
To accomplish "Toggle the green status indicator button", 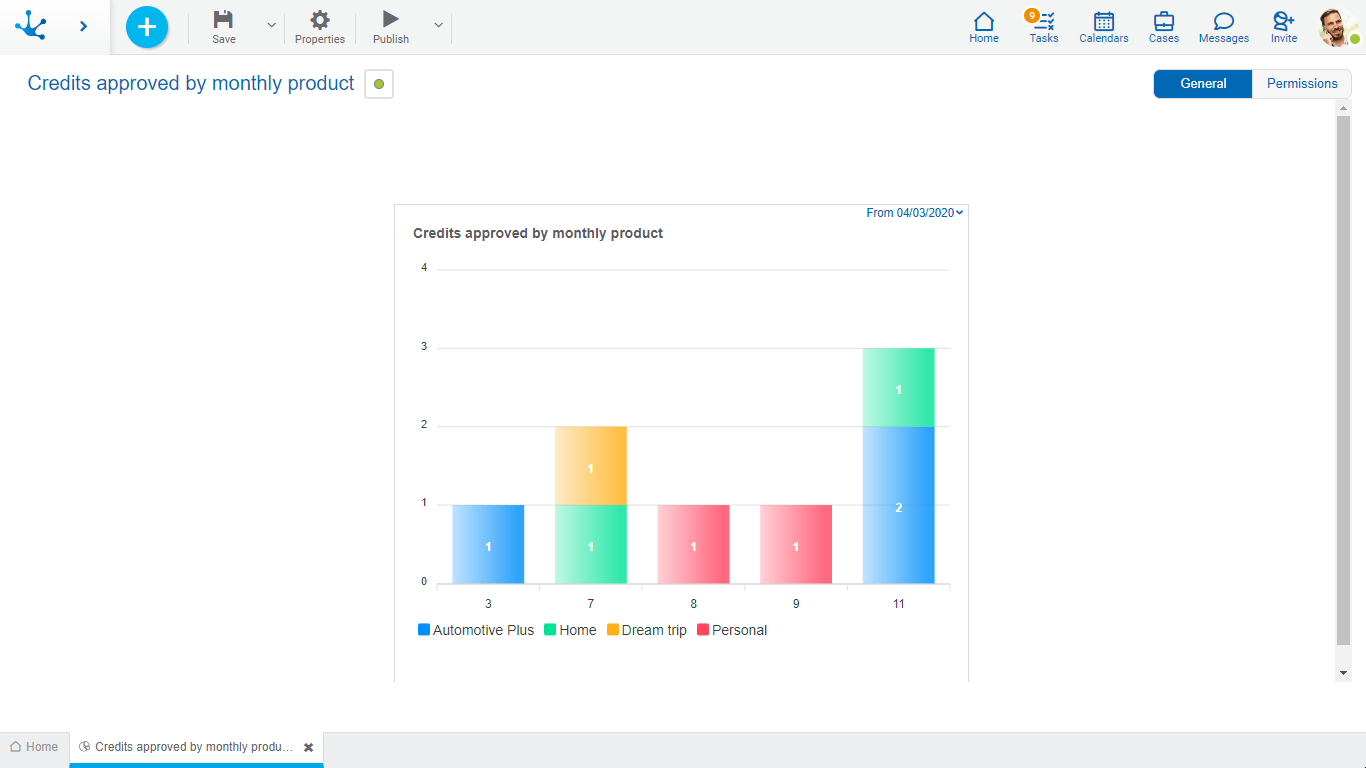I will click(379, 84).
